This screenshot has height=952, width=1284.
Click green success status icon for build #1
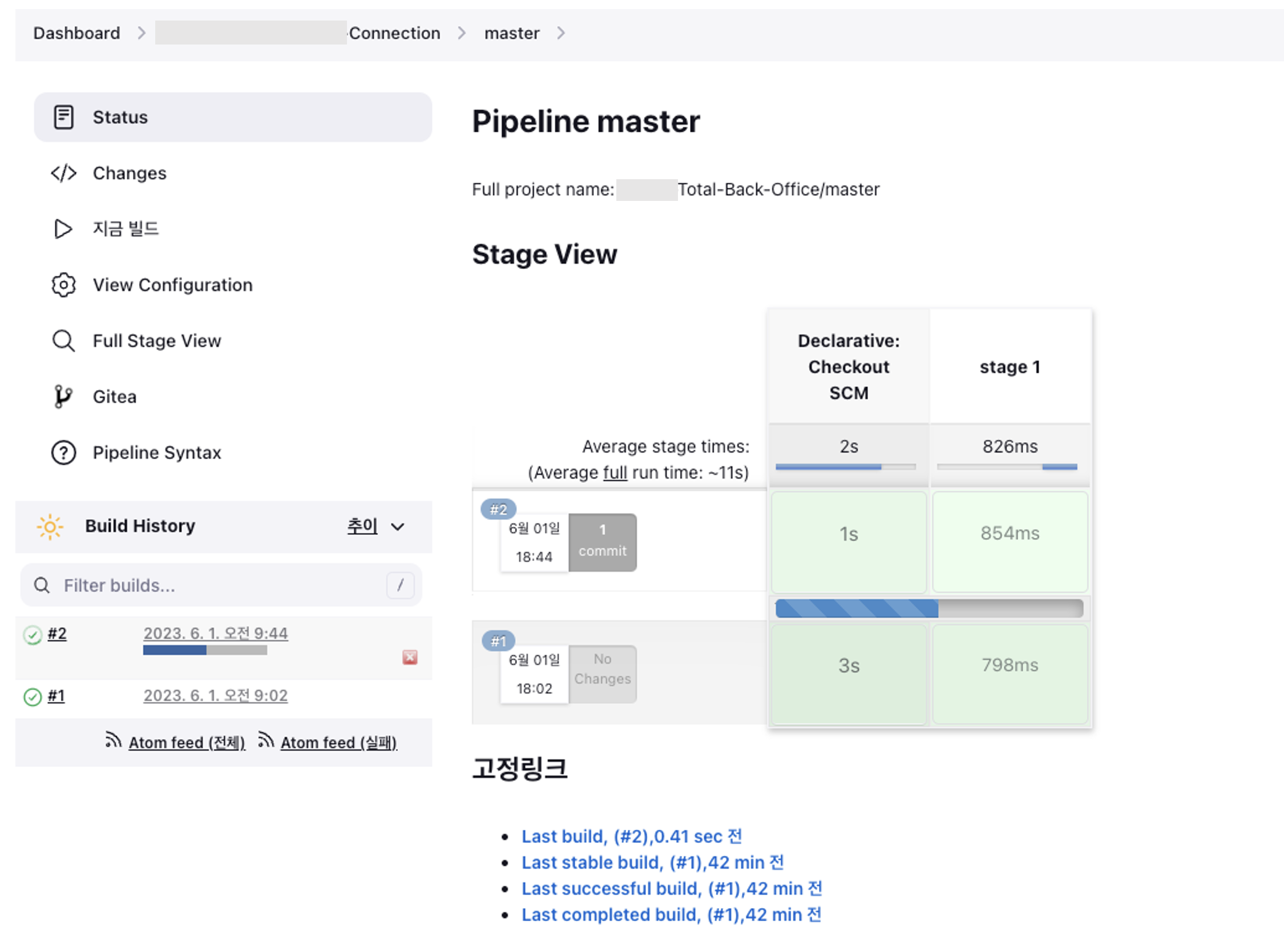[x=33, y=696]
